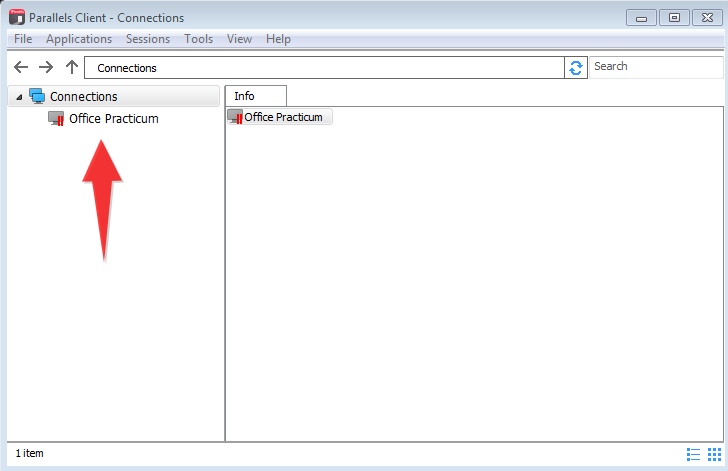
Task: Maximize the Parallels Client window
Action: [674, 18]
